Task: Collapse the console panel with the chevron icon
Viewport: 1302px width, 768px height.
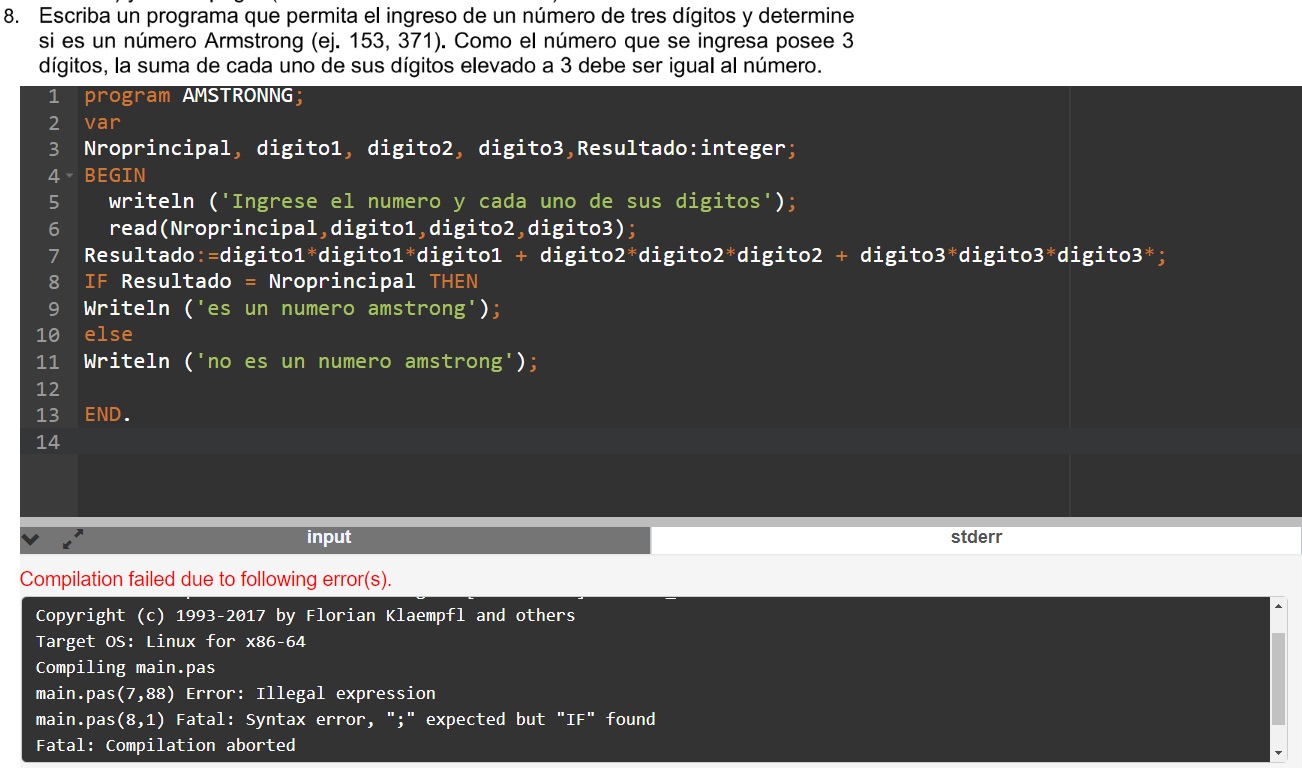Action: pyautogui.click(x=33, y=540)
